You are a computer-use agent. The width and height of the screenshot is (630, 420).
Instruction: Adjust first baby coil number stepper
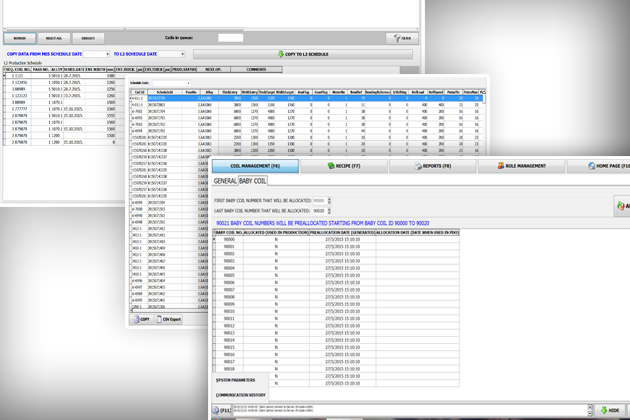tap(329, 201)
